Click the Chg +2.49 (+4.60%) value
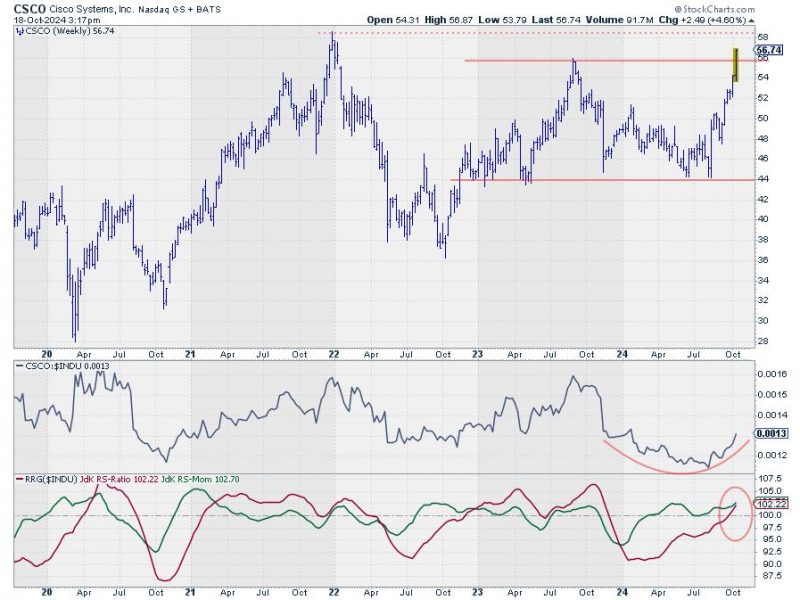 pyautogui.click(x=706, y=20)
